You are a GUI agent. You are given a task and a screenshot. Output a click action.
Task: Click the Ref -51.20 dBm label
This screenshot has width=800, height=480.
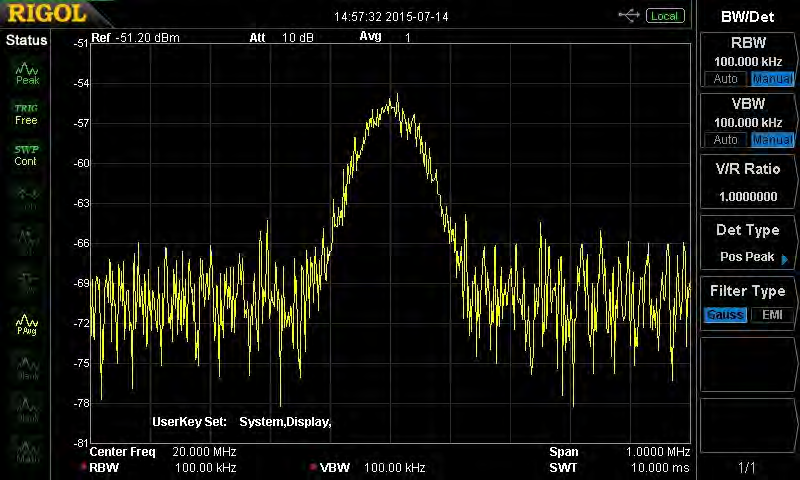tap(135, 38)
